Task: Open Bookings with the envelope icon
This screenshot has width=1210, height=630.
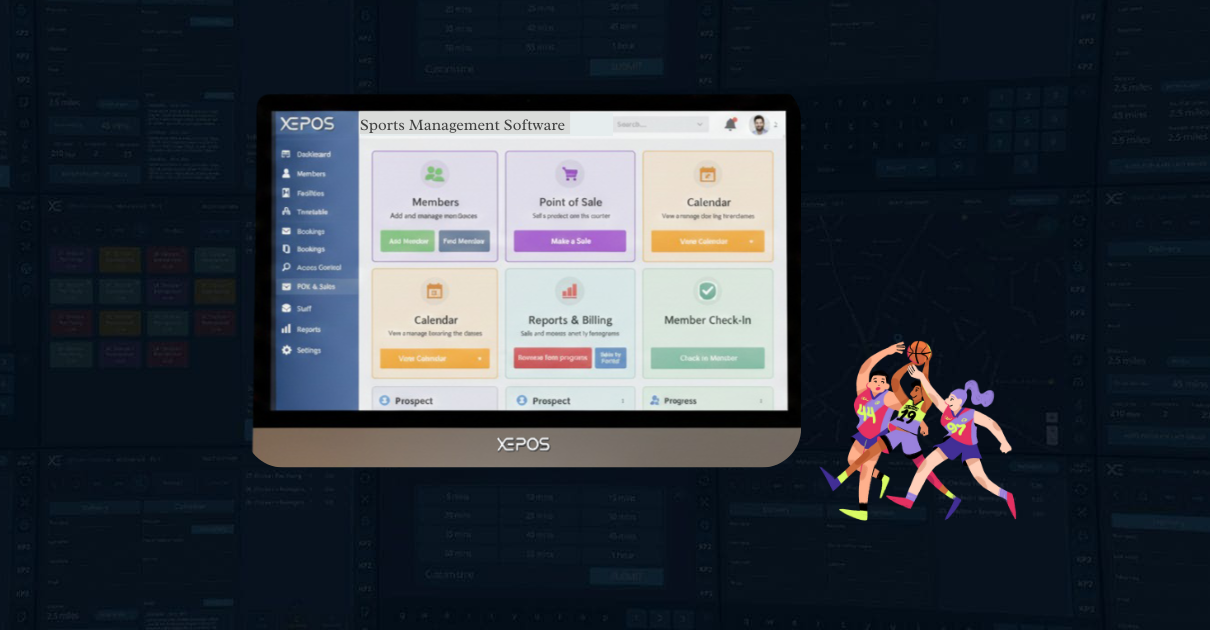Action: pos(286,231)
